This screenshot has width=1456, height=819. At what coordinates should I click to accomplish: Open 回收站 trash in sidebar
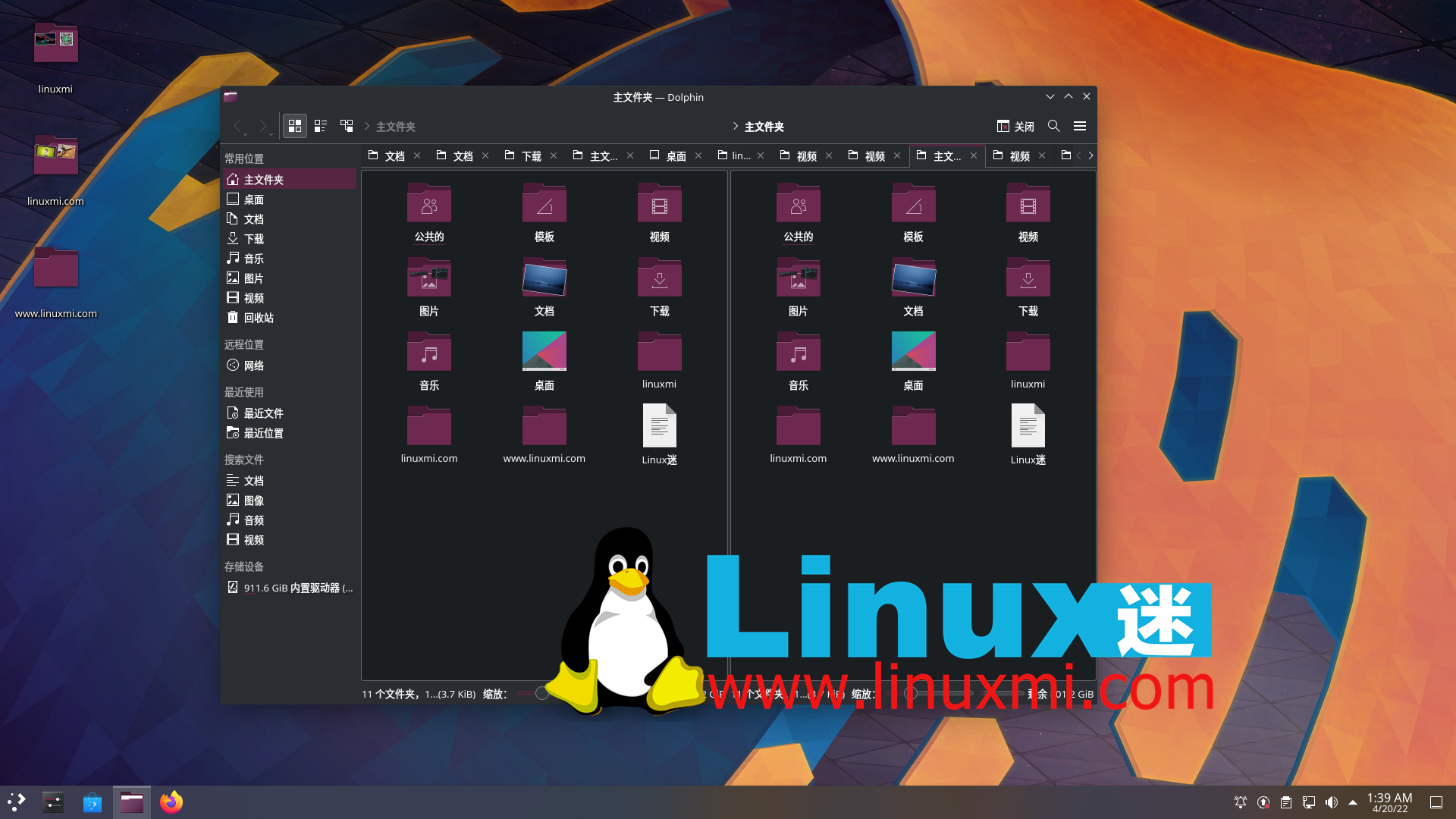(290, 317)
